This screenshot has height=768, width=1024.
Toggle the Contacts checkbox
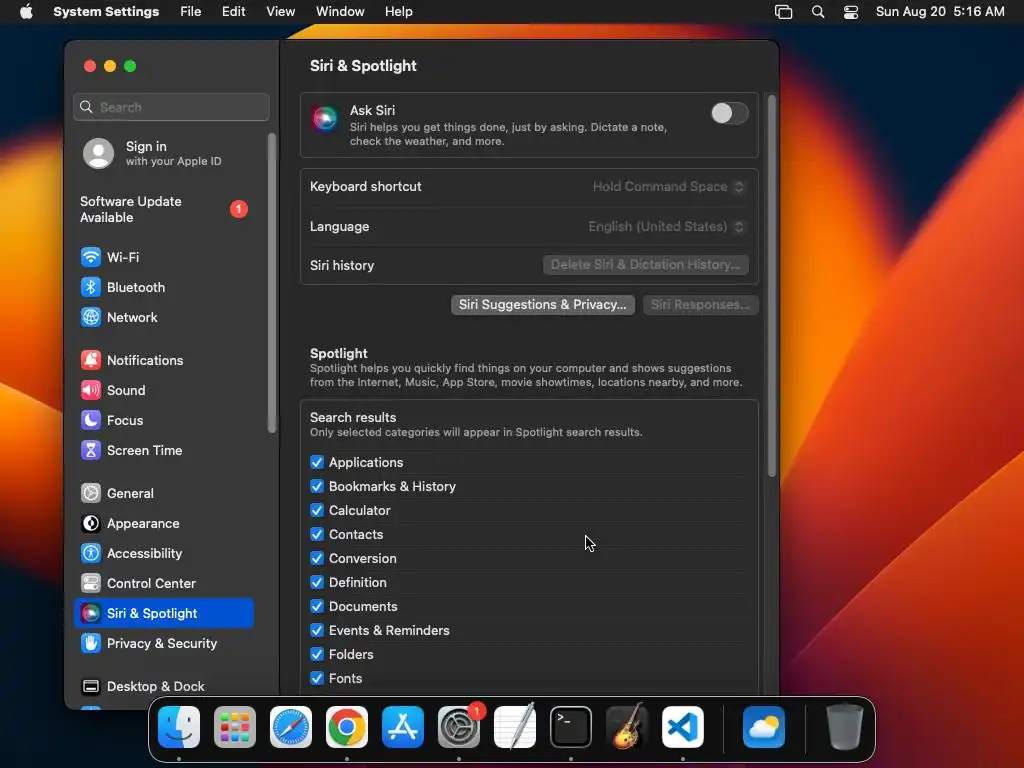coord(317,534)
